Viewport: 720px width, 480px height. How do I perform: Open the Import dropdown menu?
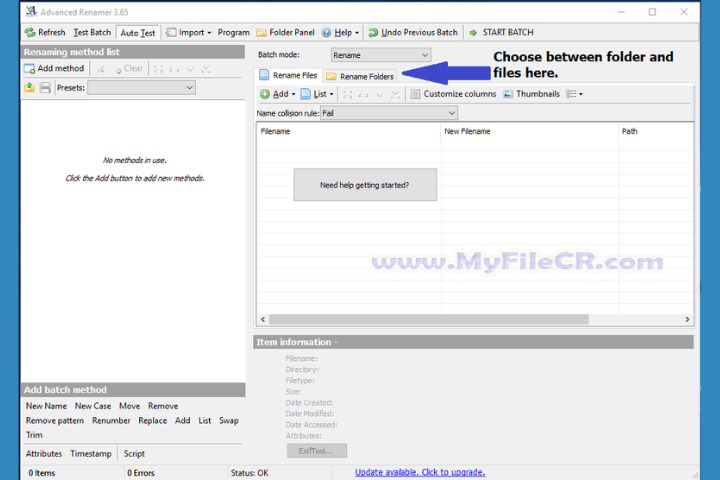[x=189, y=33]
